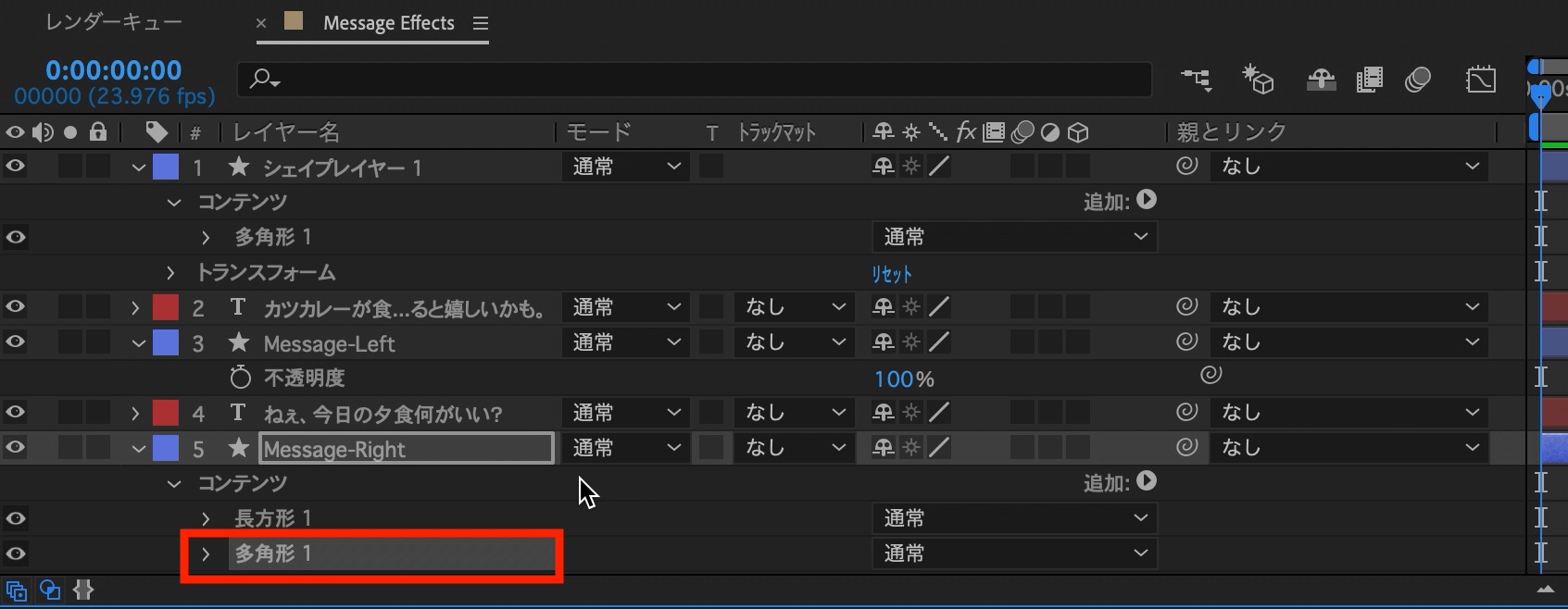This screenshot has height=609, width=1568.
Task: Click the 0:00:00:00 current timecode
Action: pyautogui.click(x=114, y=70)
